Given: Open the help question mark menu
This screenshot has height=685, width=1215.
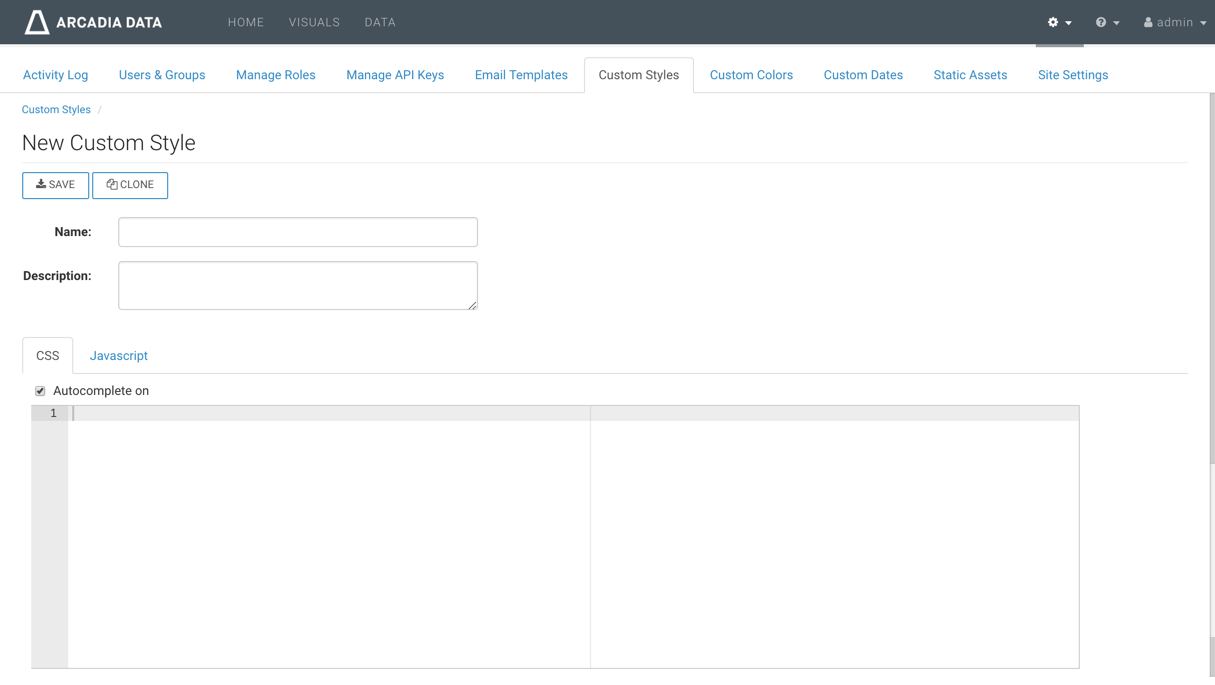Looking at the screenshot, I should pos(1106,22).
